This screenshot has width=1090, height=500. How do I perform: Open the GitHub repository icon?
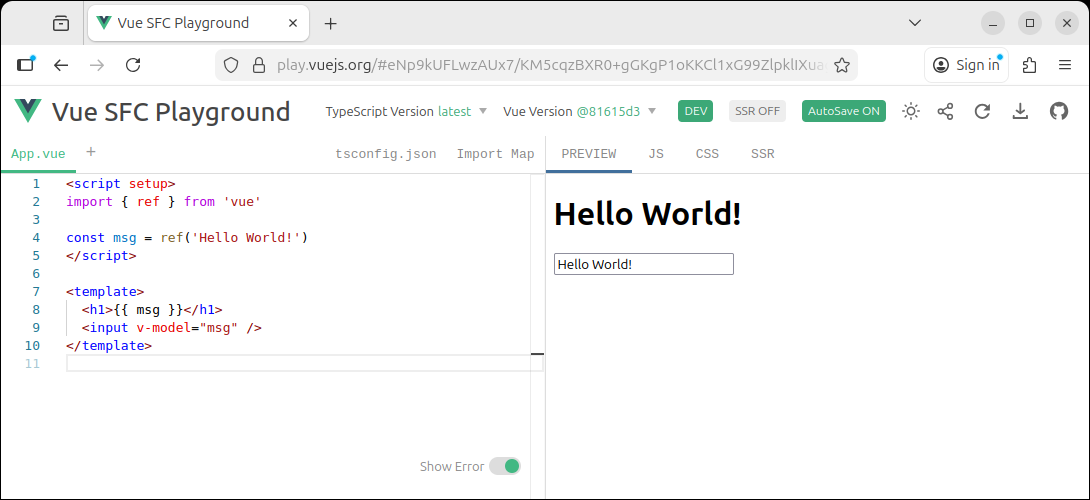click(1059, 111)
